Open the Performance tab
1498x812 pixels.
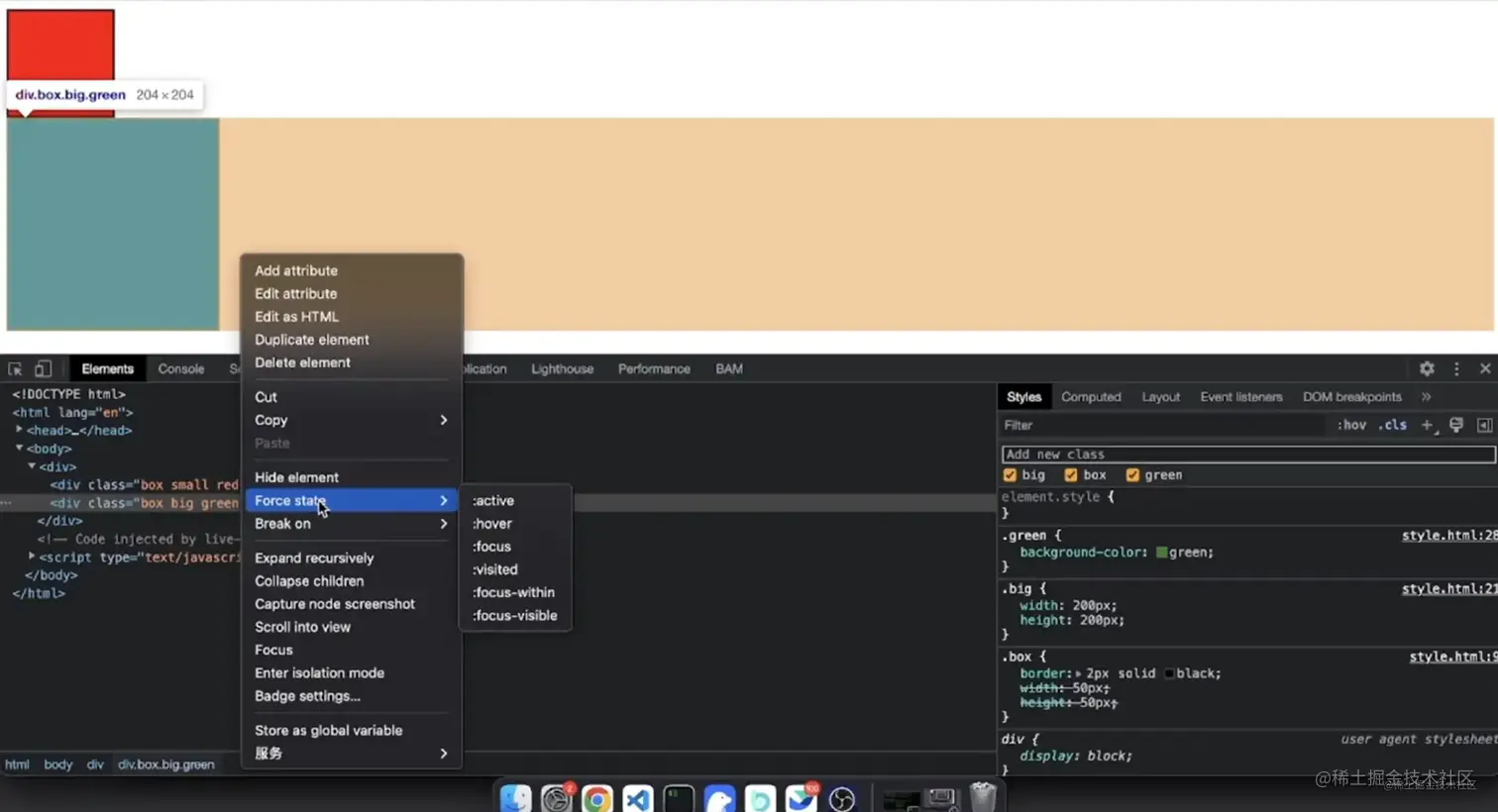(x=654, y=368)
